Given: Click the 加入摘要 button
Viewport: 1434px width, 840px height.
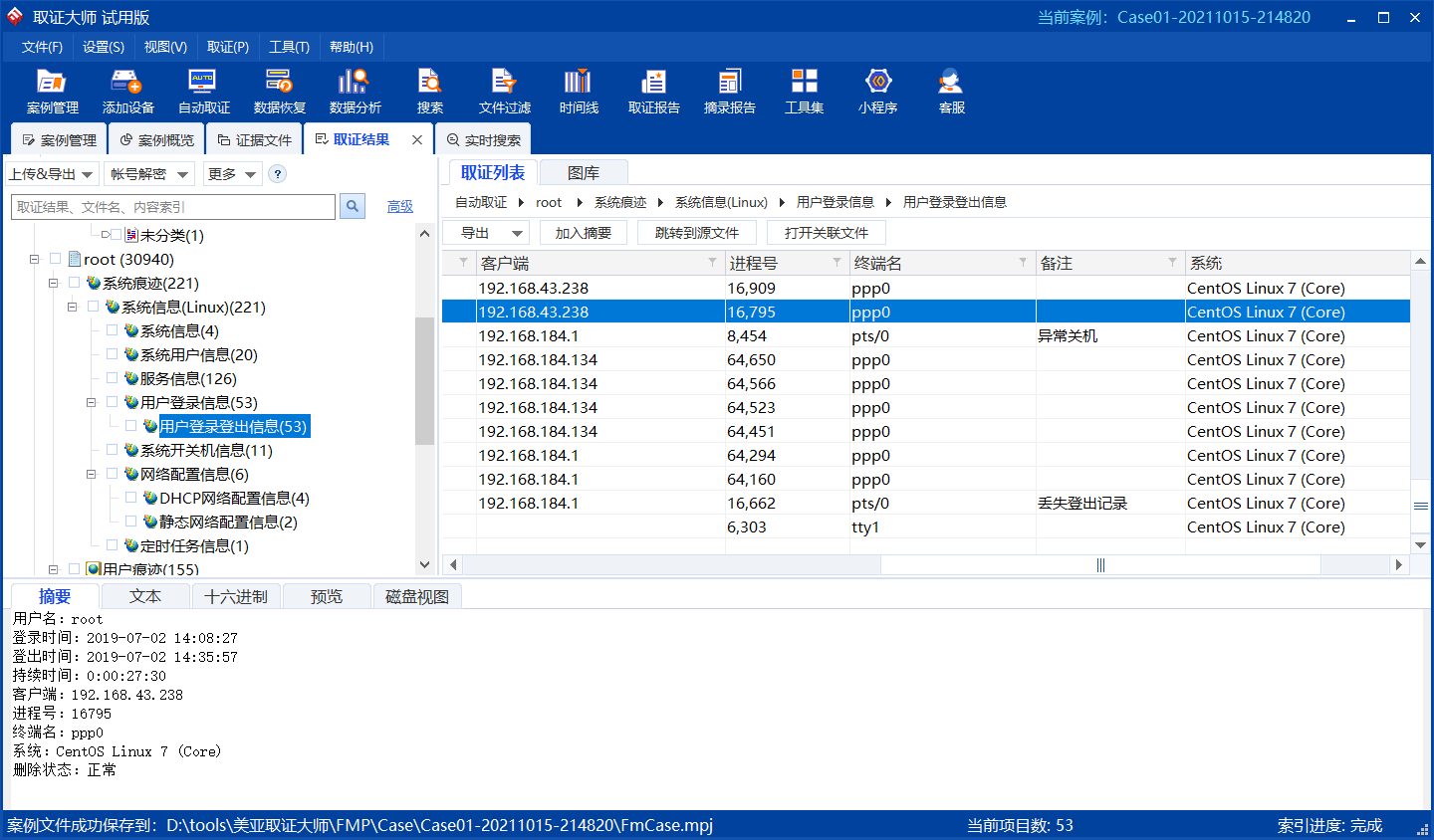Looking at the screenshot, I should click(584, 233).
